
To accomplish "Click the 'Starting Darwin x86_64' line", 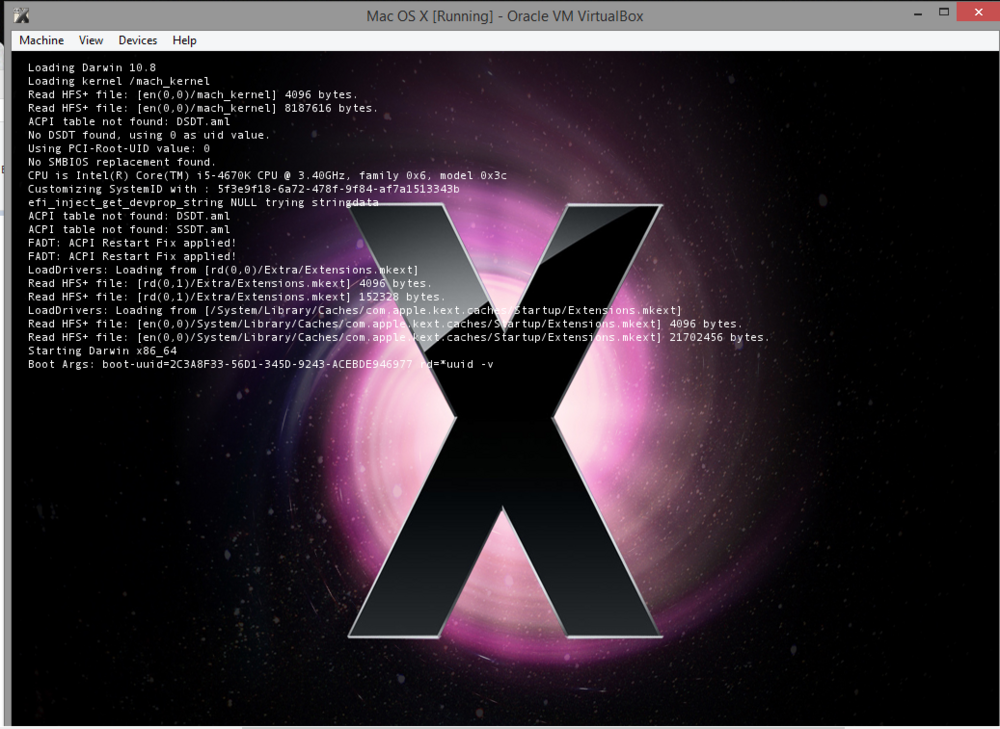I will [102, 351].
